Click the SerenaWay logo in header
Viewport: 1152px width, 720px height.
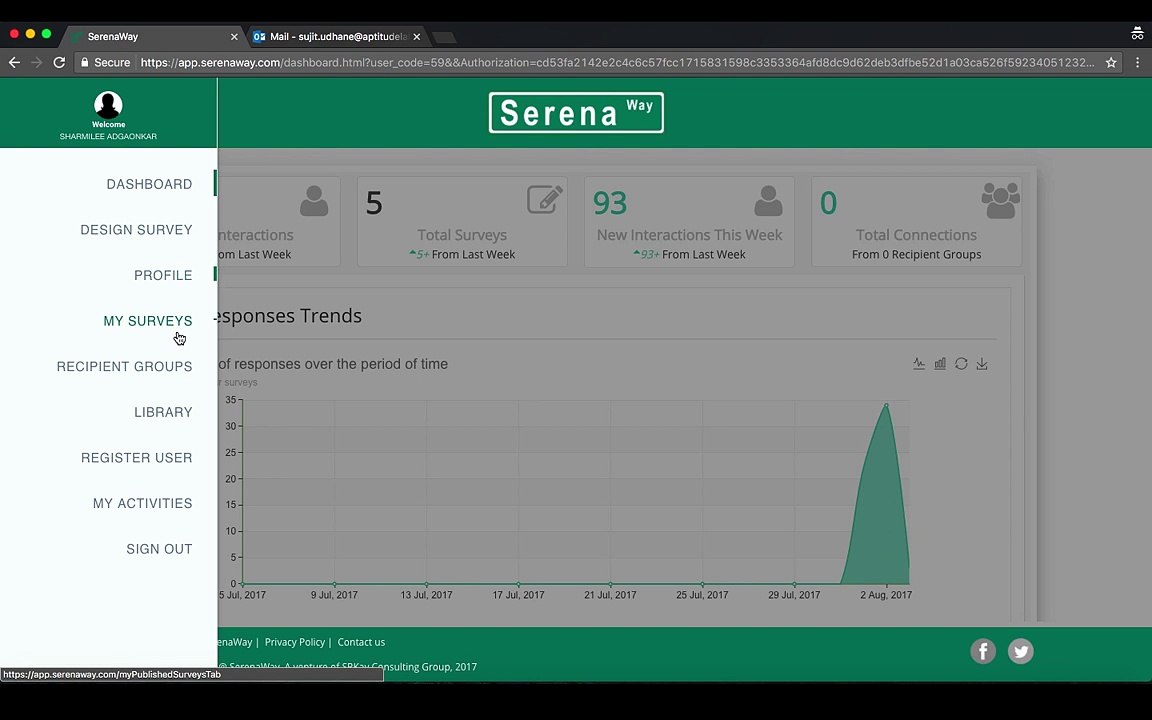(x=576, y=112)
